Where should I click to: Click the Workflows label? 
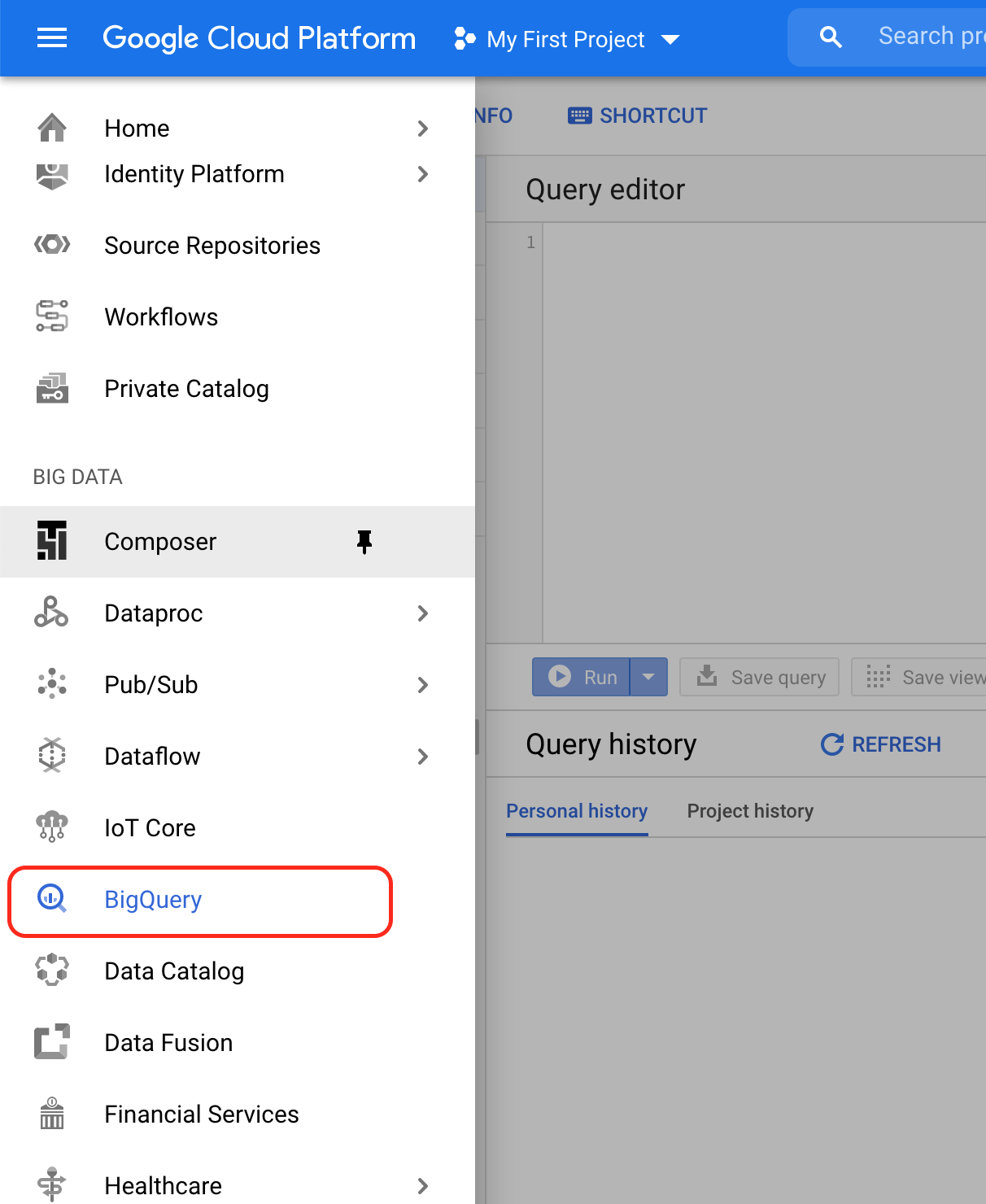[161, 317]
